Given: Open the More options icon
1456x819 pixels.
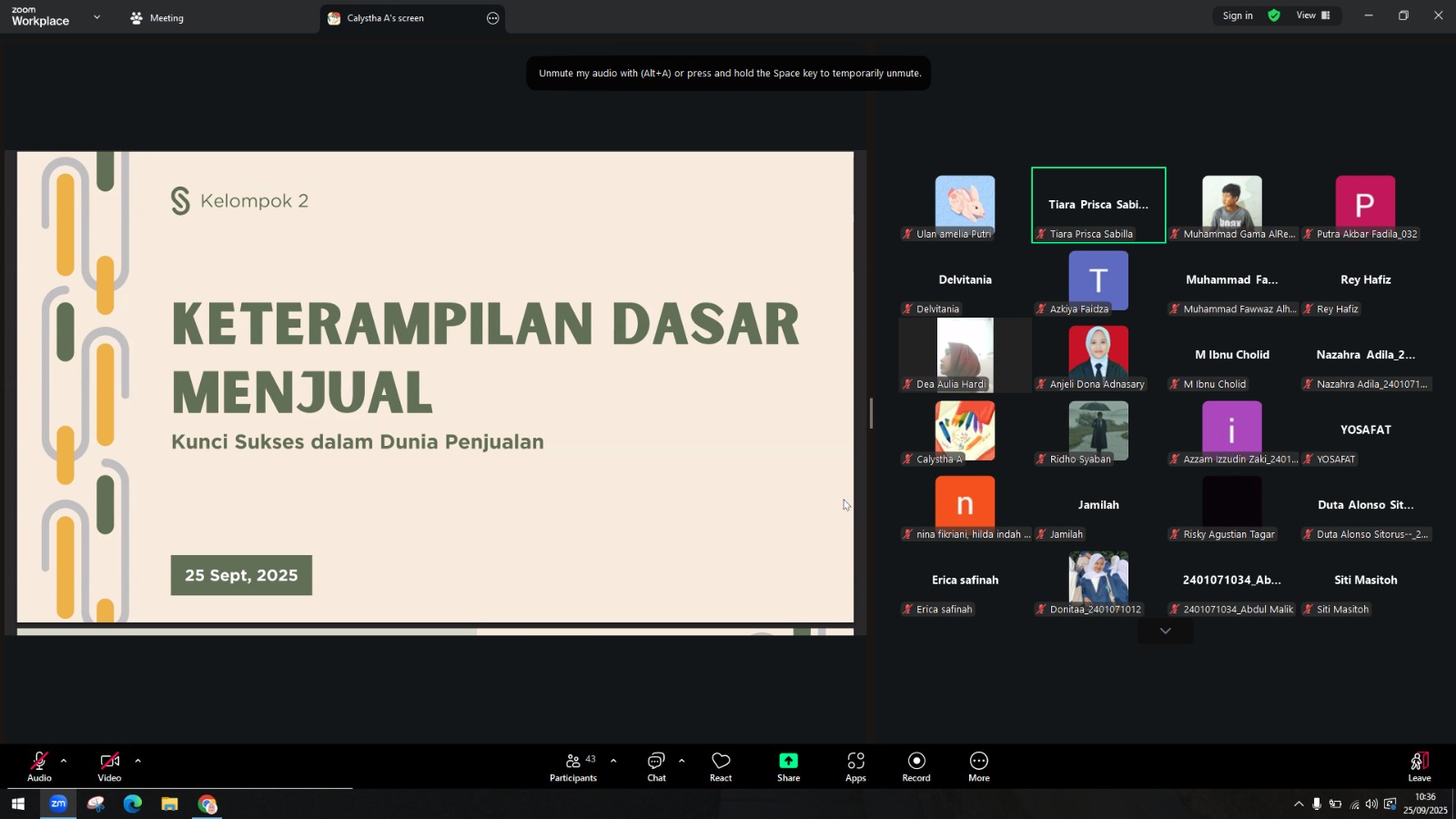Looking at the screenshot, I should coord(979,767).
